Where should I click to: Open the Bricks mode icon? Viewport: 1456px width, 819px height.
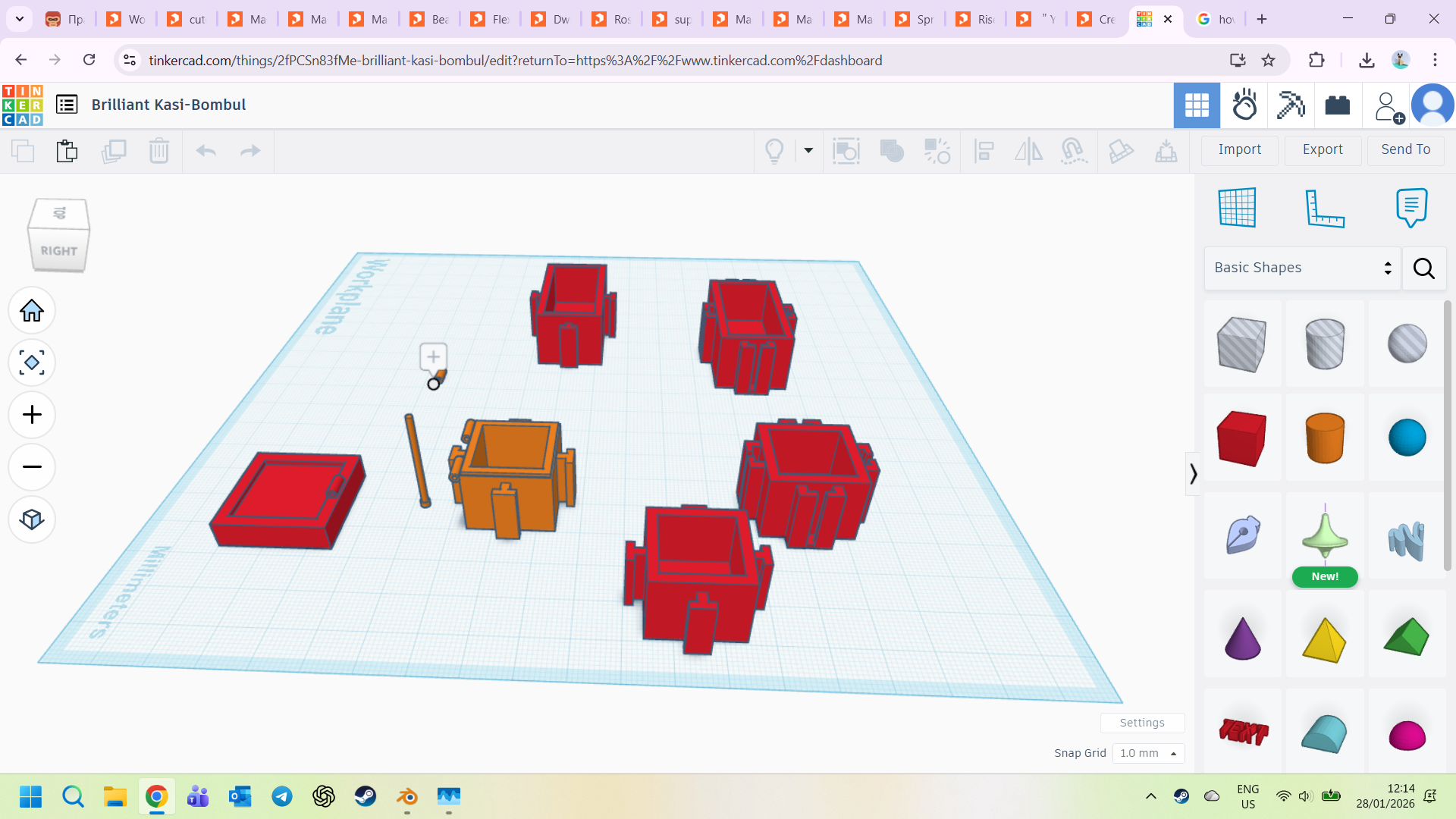tap(1338, 105)
